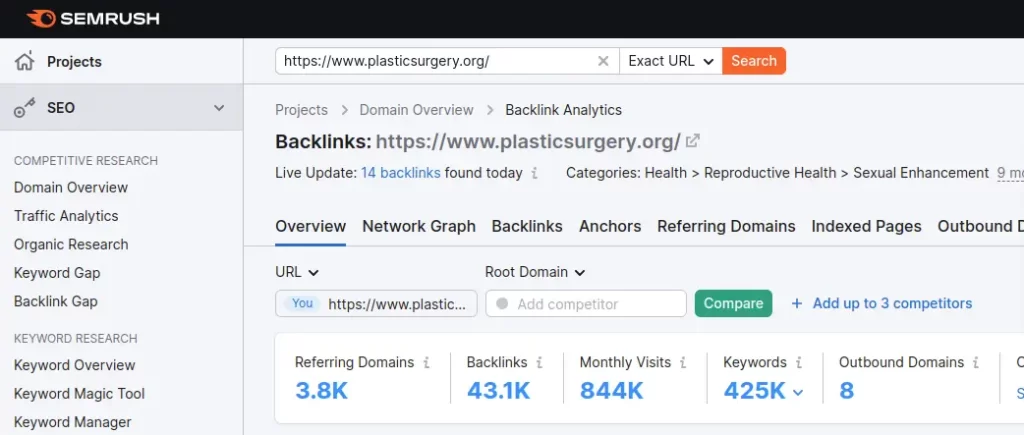1024x435 pixels.
Task: Show info icon for Keywords metric
Action: pos(799,362)
